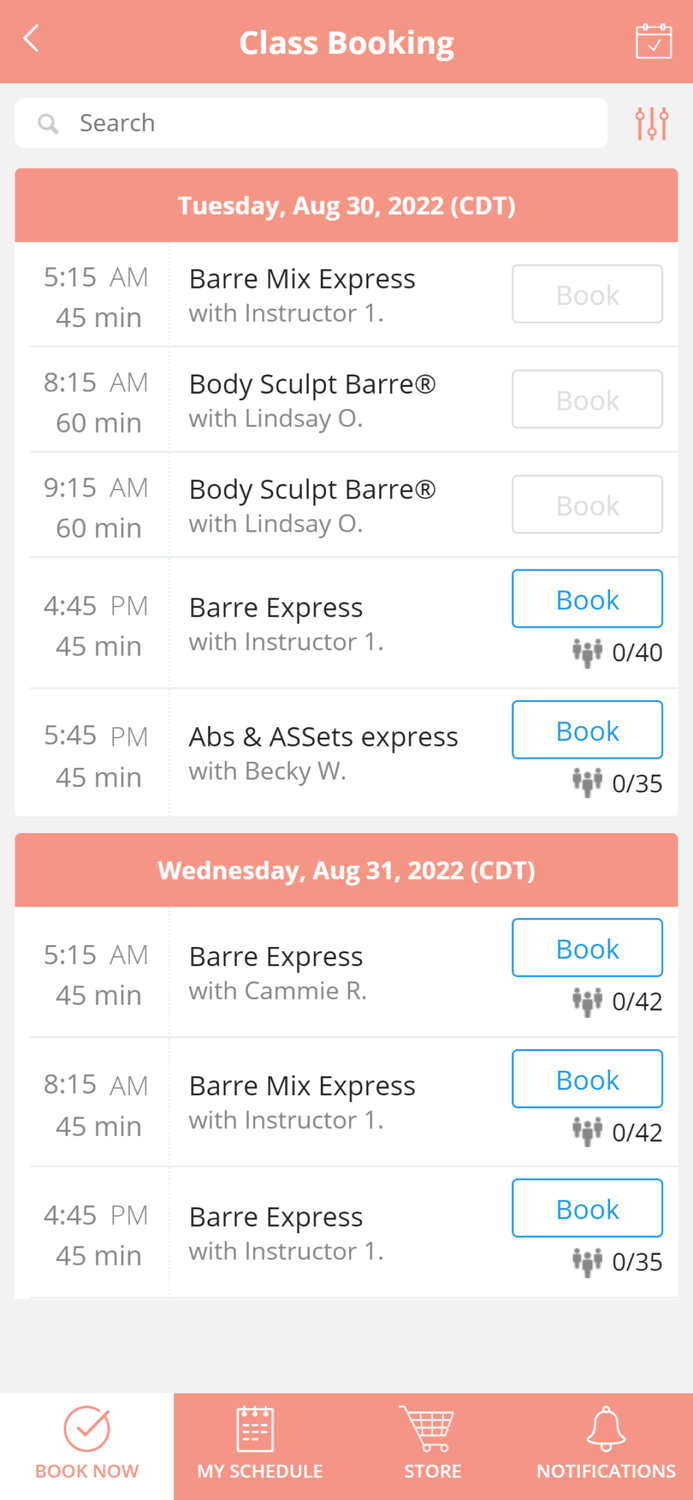Book the 8:15 AM Barre Mix Express on Wednesday
This screenshot has height=1500, width=693.
tap(587, 1078)
